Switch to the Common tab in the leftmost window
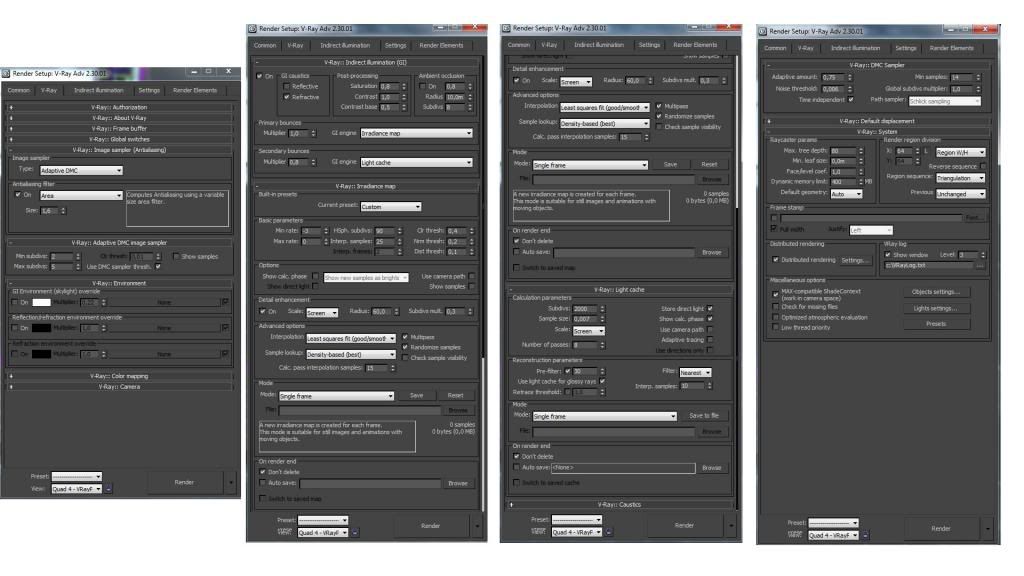The height and width of the screenshot is (576, 1024). coord(19,90)
